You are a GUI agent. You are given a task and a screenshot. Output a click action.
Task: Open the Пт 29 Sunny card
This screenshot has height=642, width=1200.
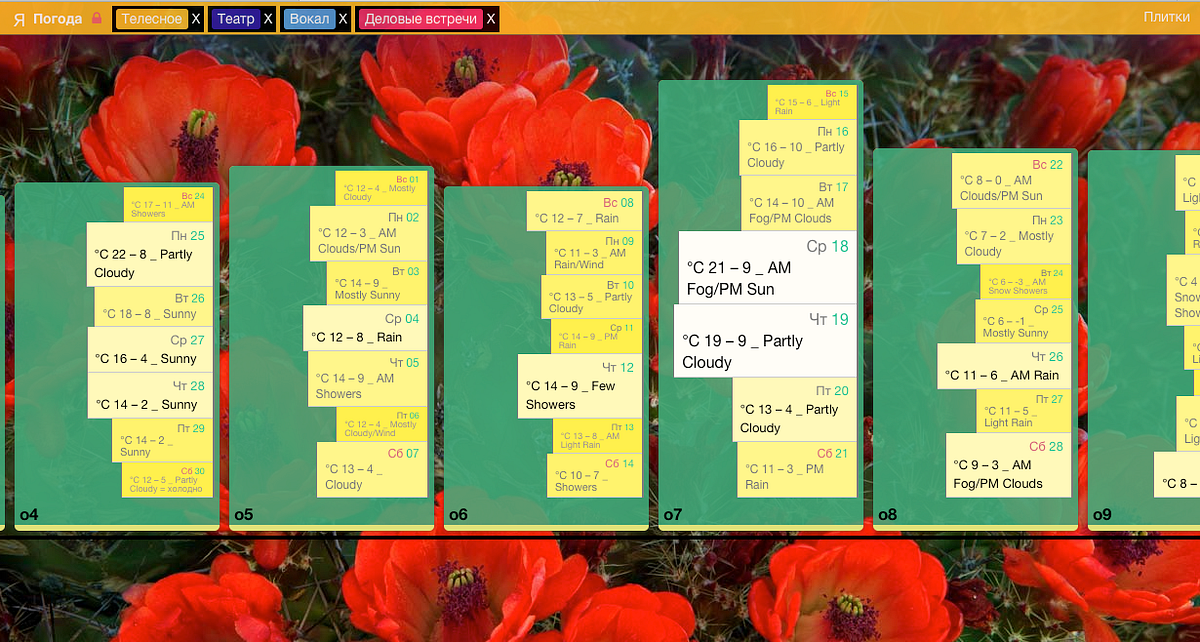(x=162, y=440)
